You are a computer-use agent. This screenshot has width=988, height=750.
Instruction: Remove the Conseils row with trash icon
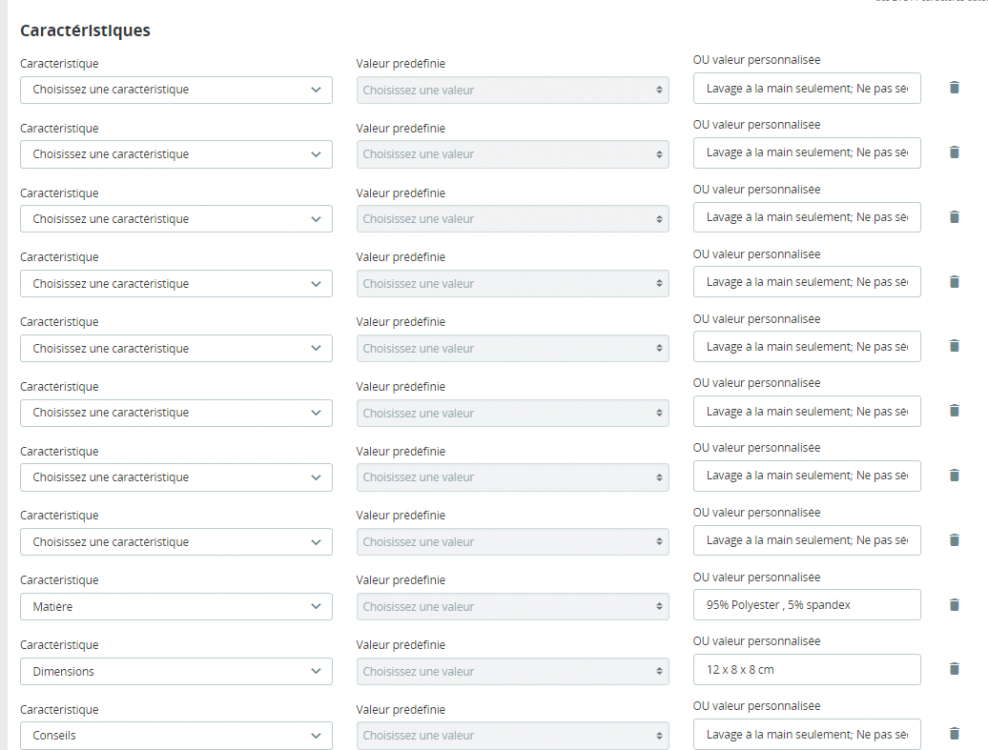coord(954,733)
